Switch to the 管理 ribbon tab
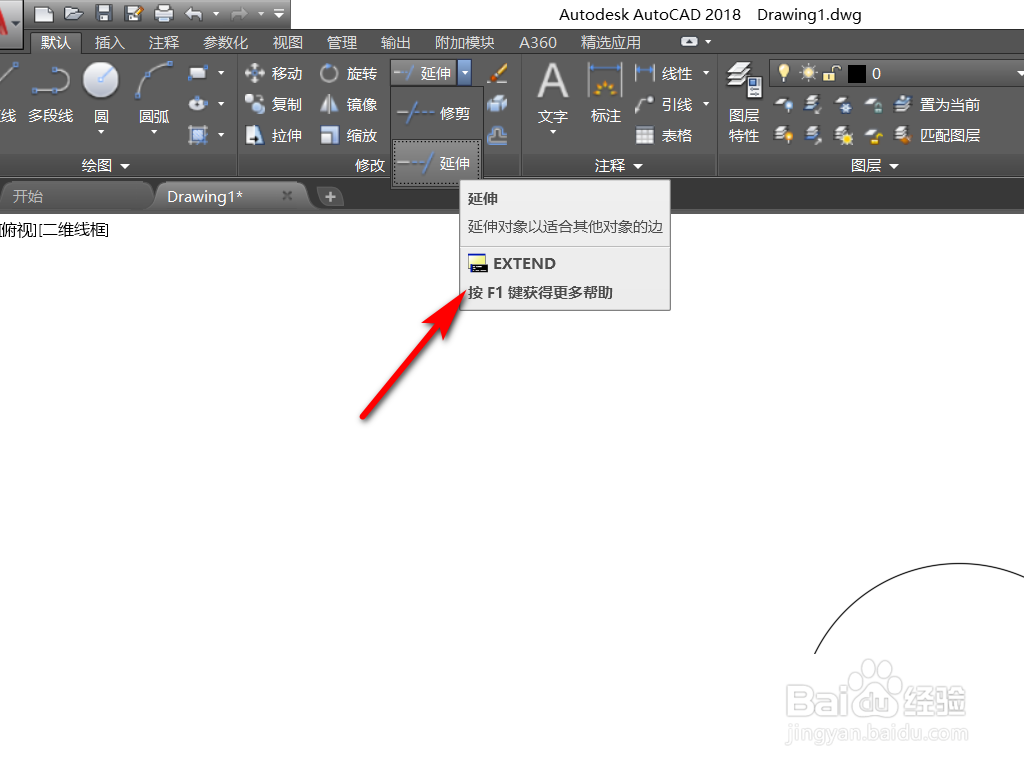This screenshot has height=768, width=1024. pyautogui.click(x=342, y=42)
